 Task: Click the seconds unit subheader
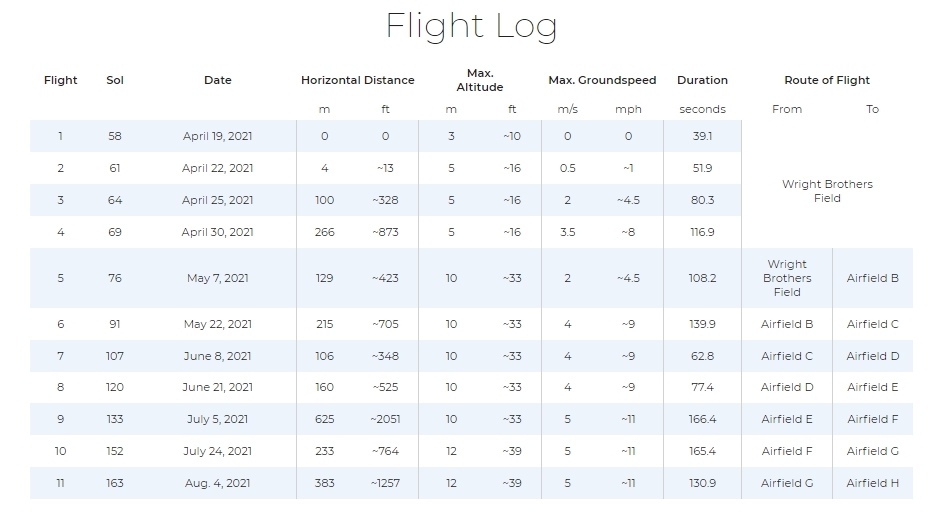(702, 109)
